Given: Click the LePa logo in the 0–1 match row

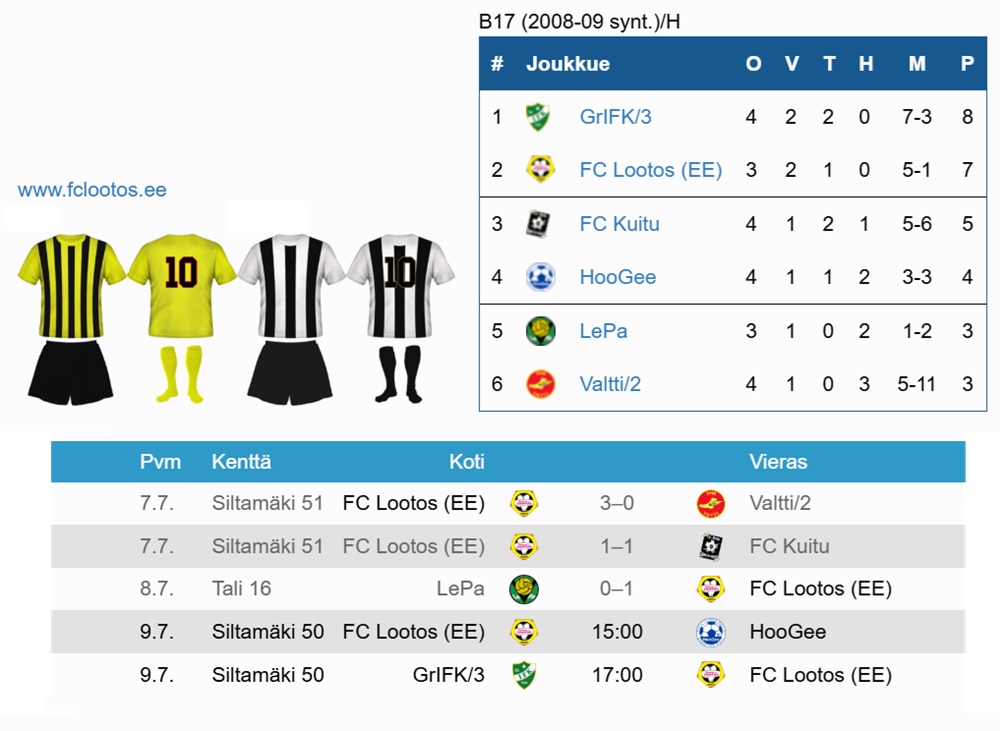Looking at the screenshot, I should pos(524,589).
